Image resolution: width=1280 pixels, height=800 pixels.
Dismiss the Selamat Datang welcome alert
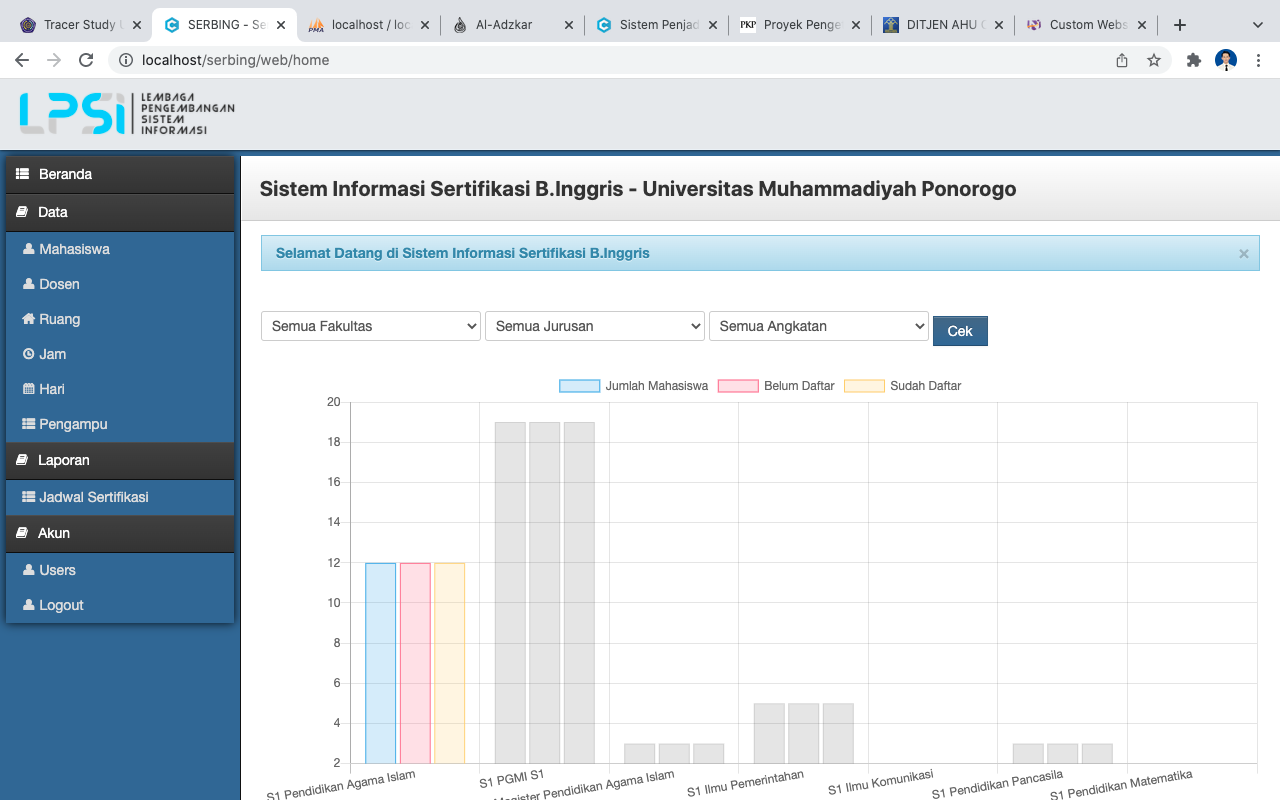1243,254
